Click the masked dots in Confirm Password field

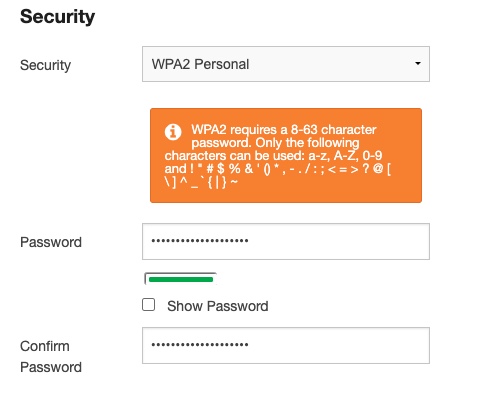(x=200, y=344)
